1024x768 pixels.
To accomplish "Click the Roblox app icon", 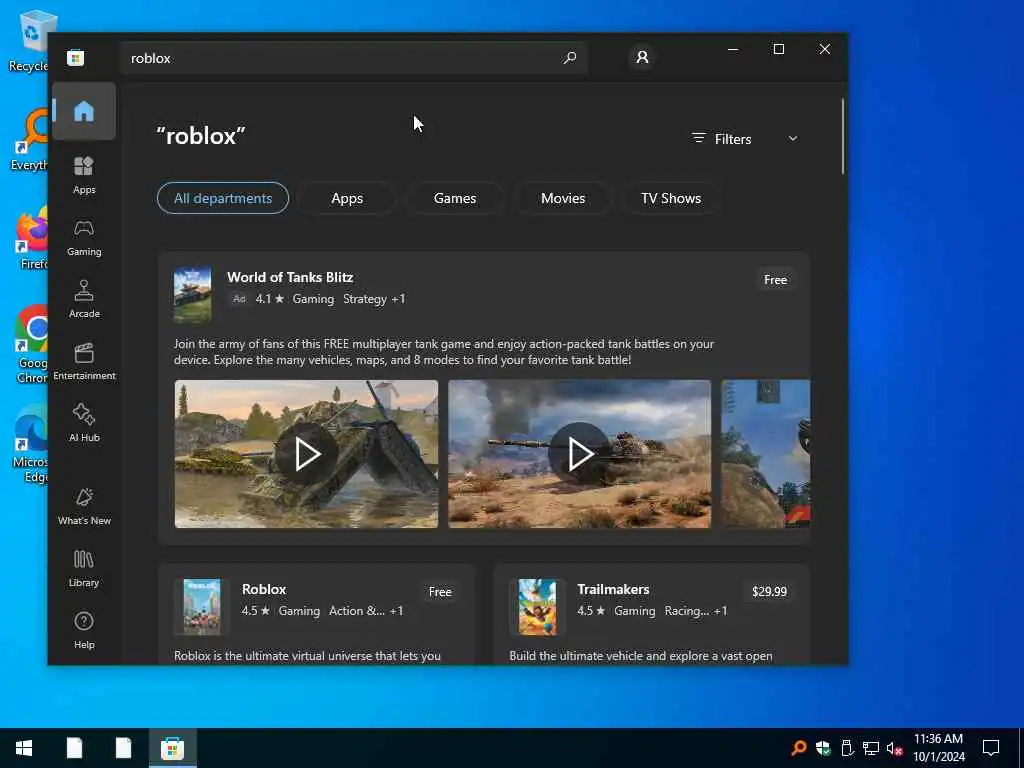I will coord(202,607).
